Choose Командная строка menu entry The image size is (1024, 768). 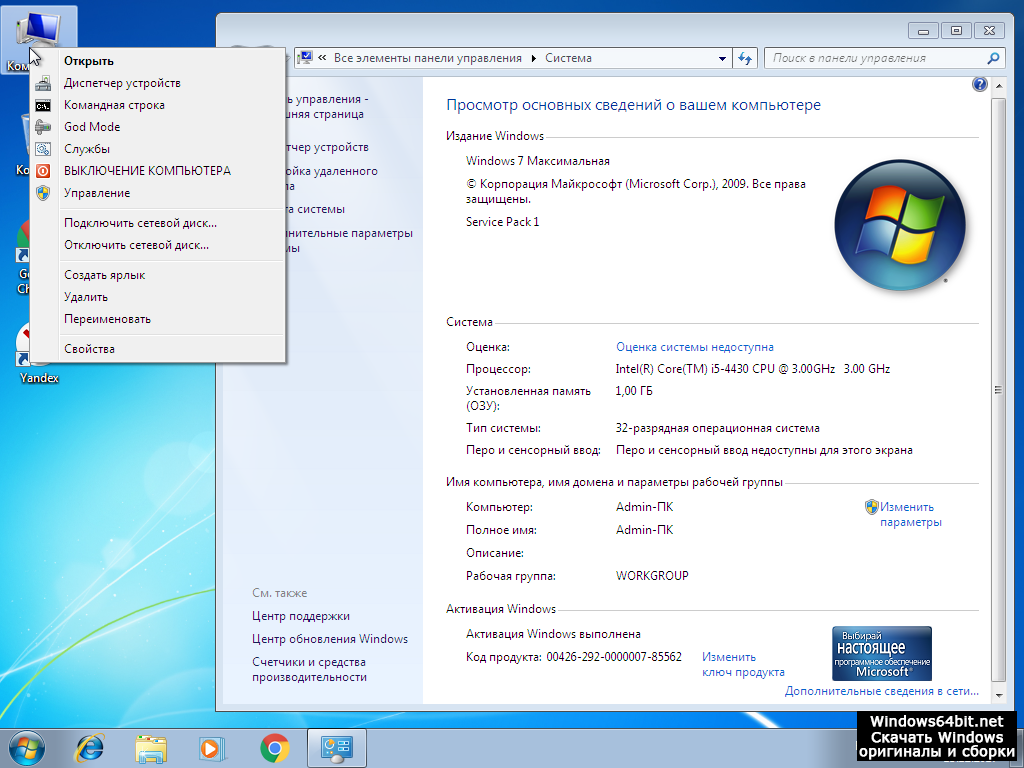[114, 105]
